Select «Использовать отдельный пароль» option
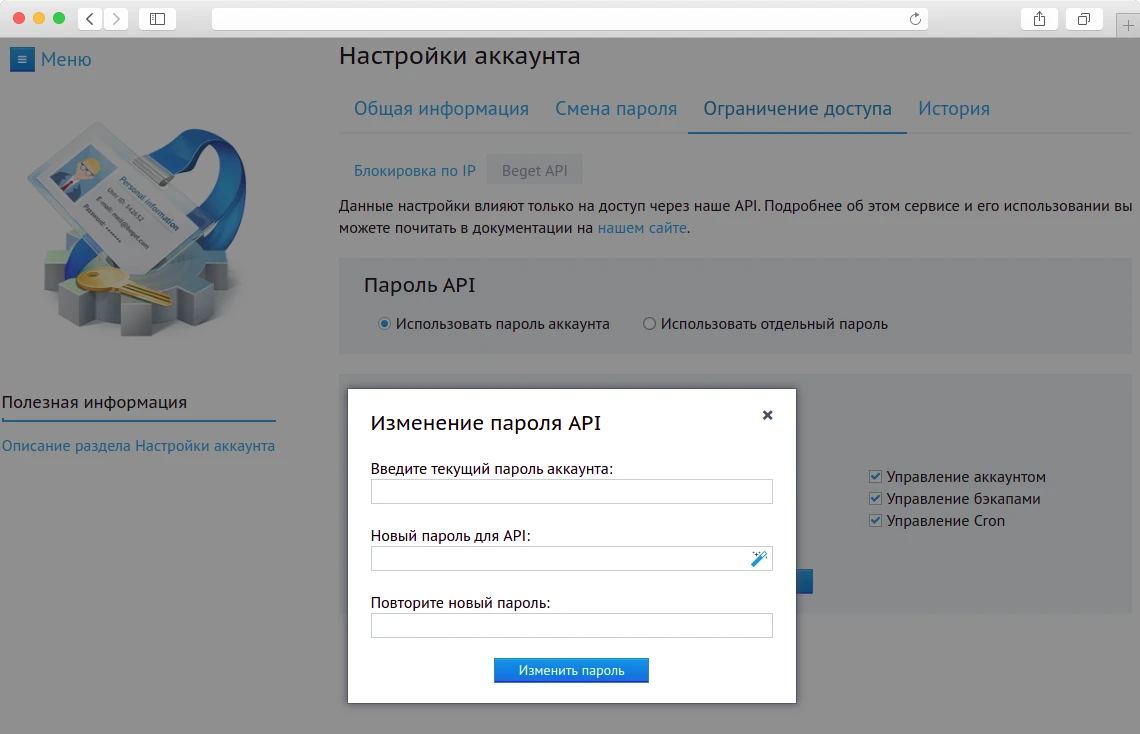 649,323
